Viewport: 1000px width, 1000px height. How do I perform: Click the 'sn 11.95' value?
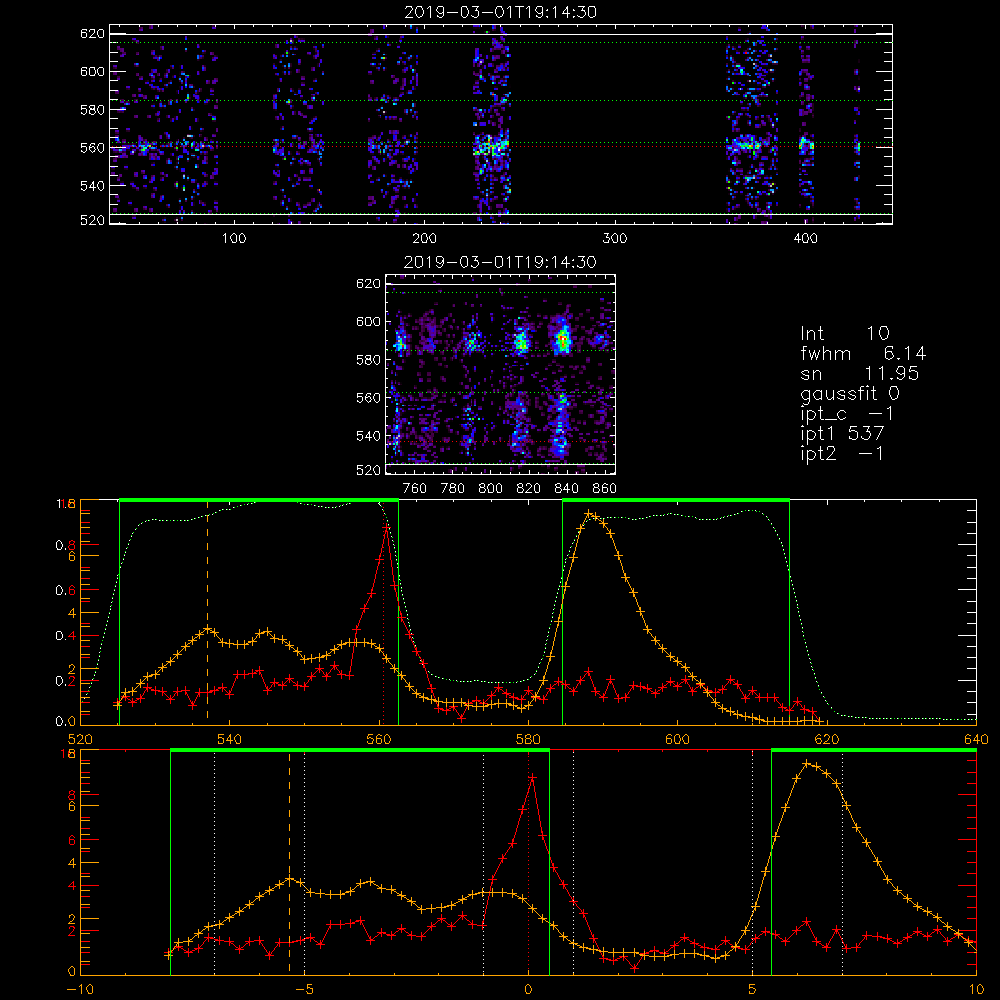(x=860, y=373)
